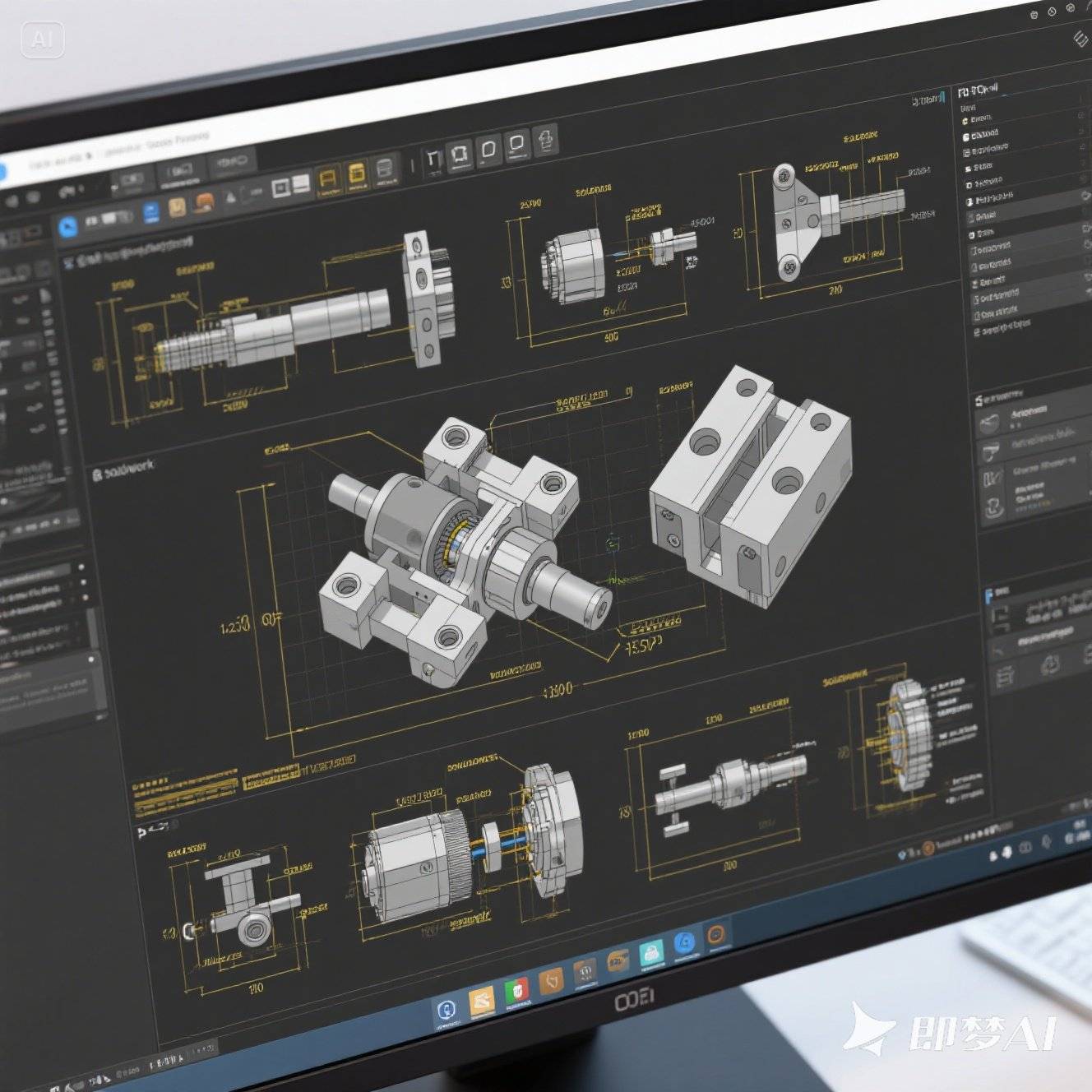Select the rectangular slotted block model on the right
This screenshot has width=1092, height=1092.
[750, 485]
